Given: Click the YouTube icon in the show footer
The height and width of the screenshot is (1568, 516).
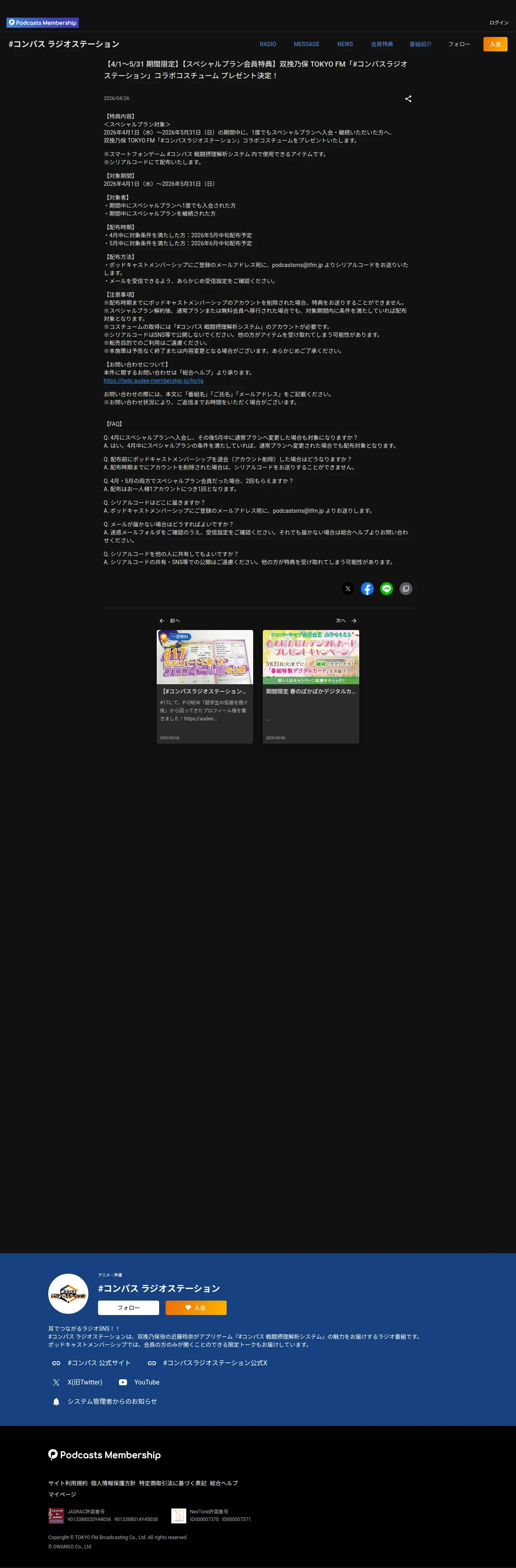Looking at the screenshot, I should [x=123, y=1382].
